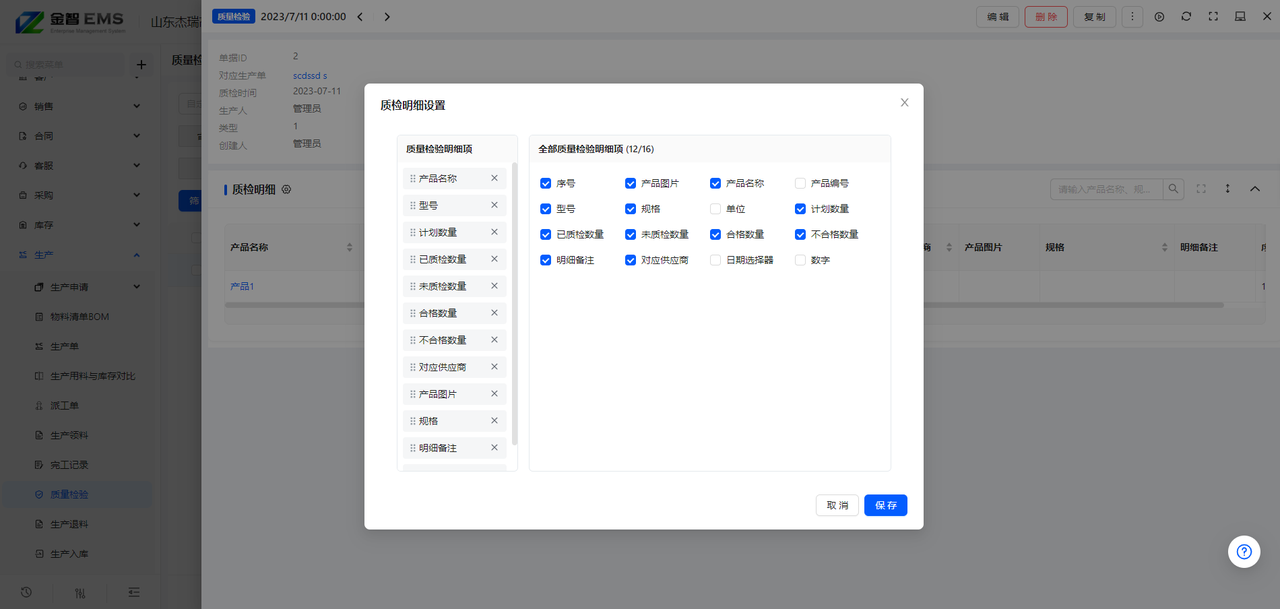Check the 产品编号 checkbox
The image size is (1280, 609).
(800, 184)
